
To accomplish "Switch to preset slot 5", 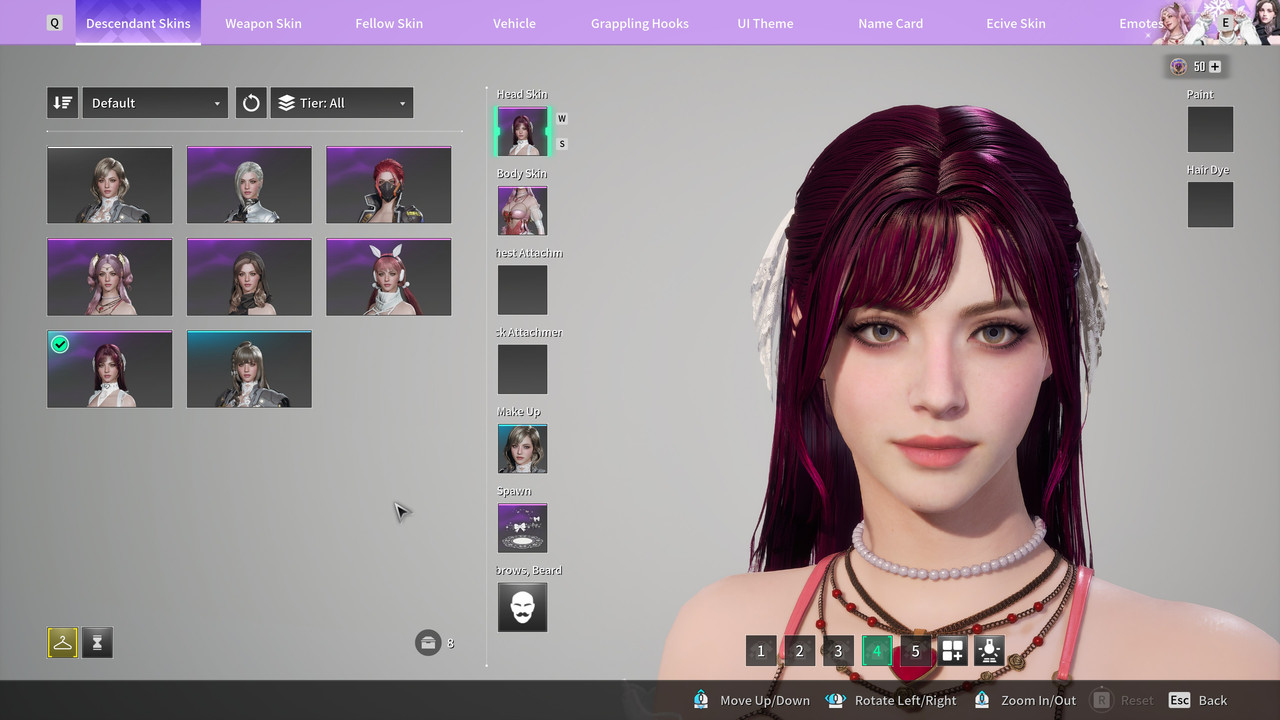I will [915, 651].
